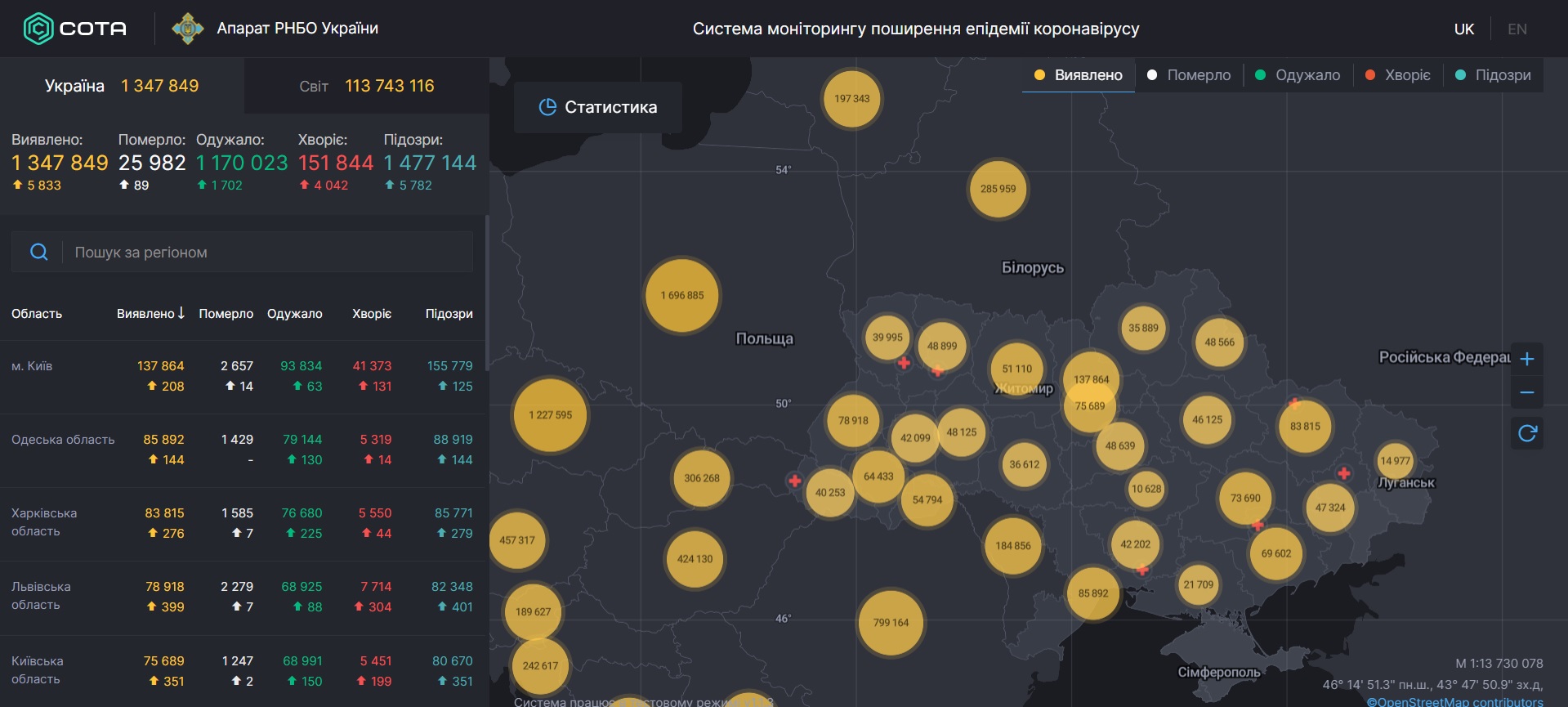The image size is (1568, 707).
Task: Switch language to EN
Action: click(1517, 29)
